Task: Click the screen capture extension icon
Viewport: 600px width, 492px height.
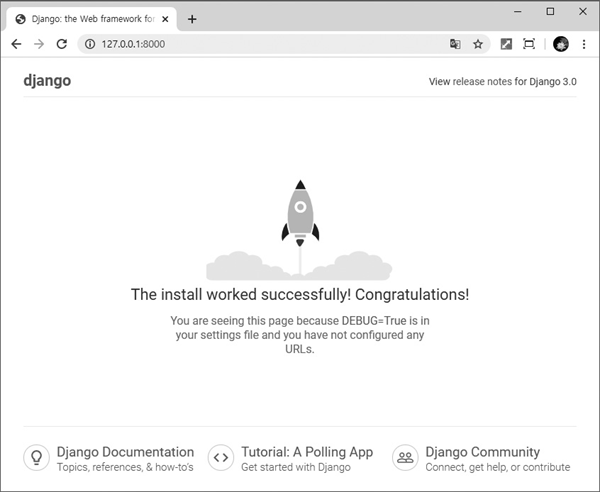Action: pyautogui.click(x=529, y=44)
